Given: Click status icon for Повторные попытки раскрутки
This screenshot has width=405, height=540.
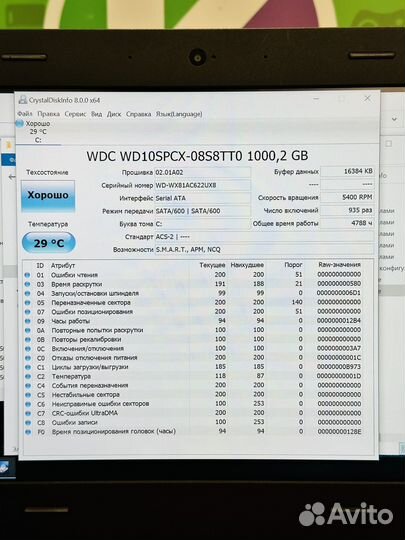Looking at the screenshot, I should click(28, 330).
